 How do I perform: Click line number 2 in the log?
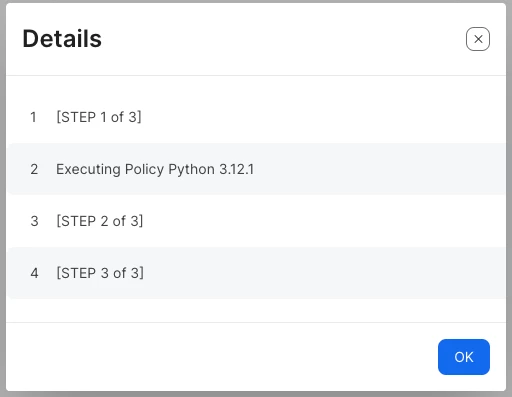click(34, 169)
